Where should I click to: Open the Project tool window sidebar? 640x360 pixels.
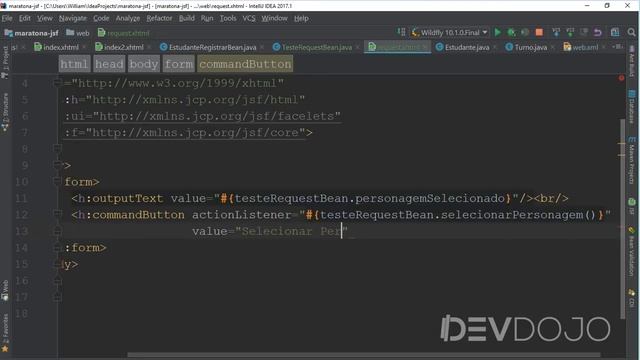(5, 62)
